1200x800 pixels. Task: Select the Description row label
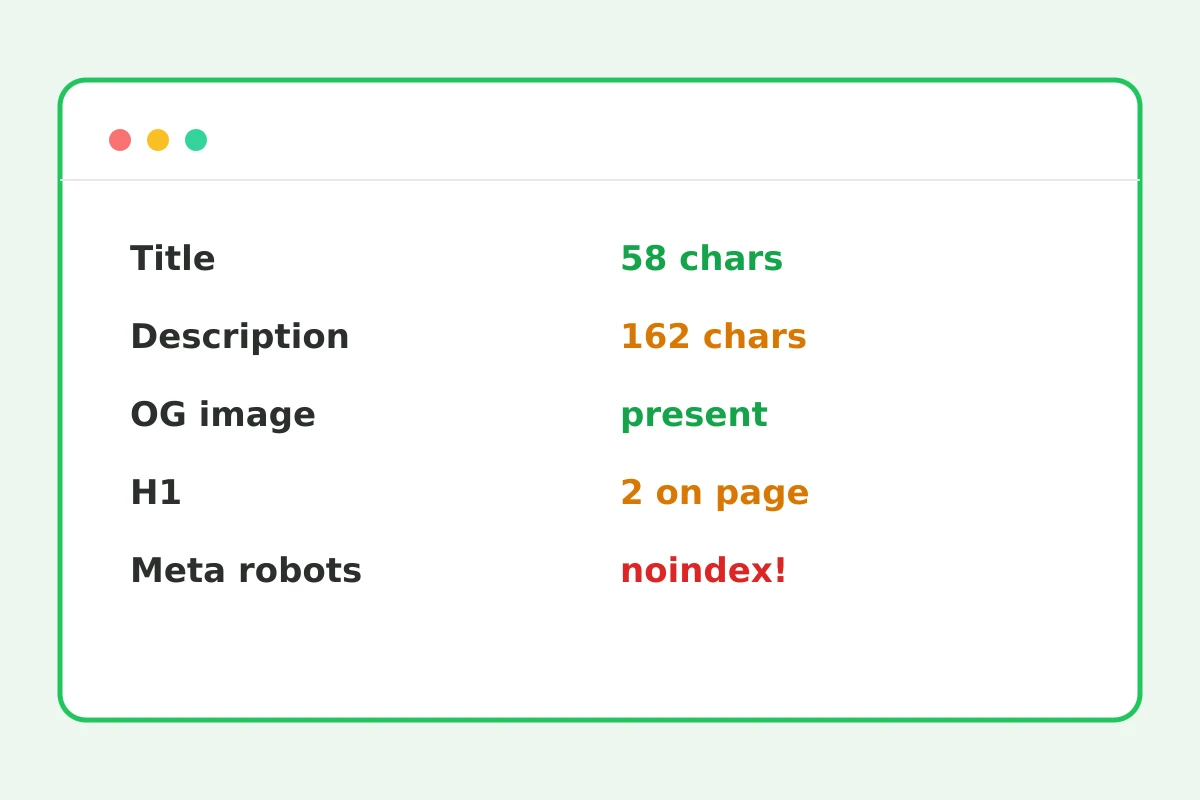240,337
